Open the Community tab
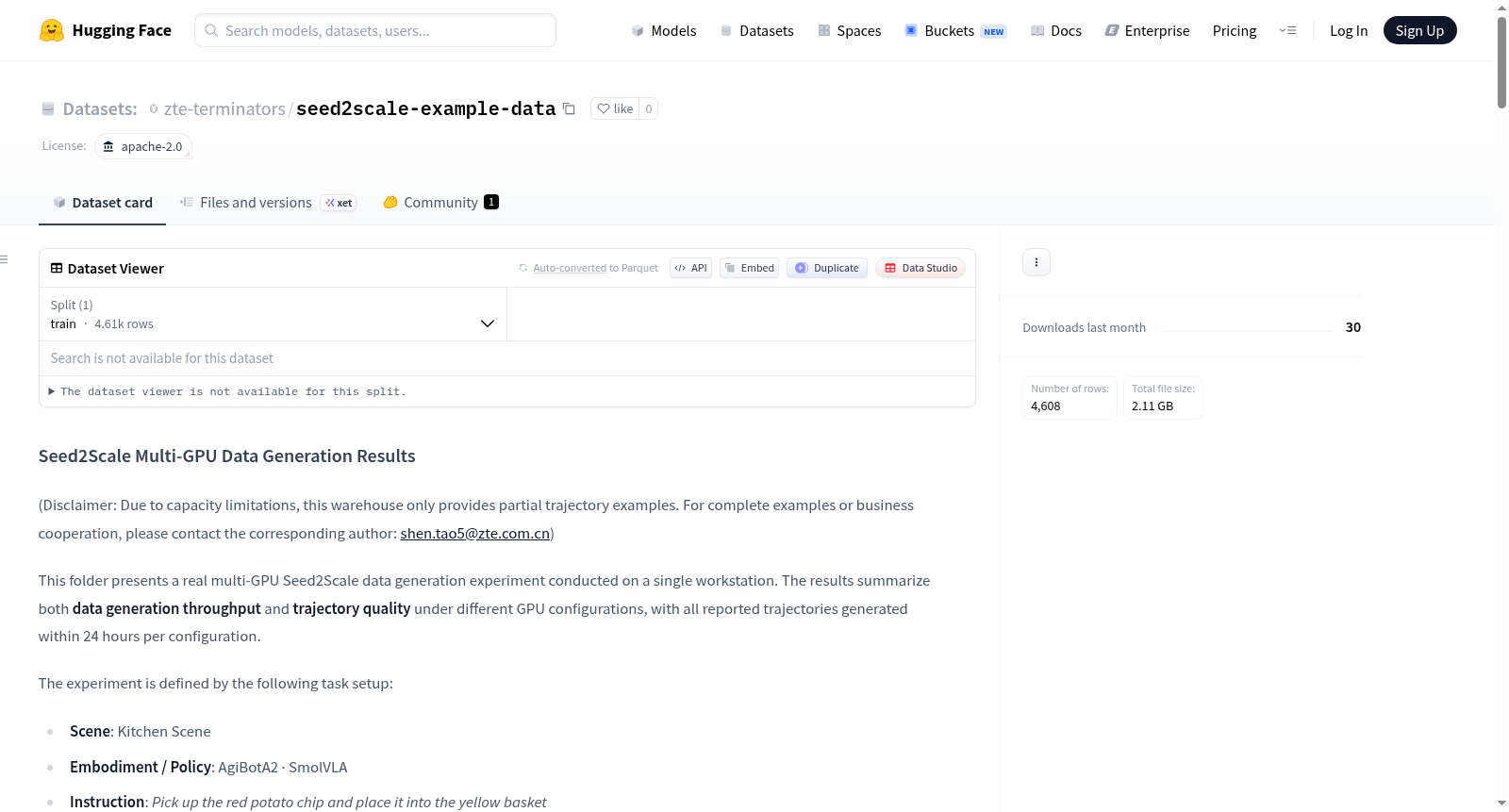The height and width of the screenshot is (812, 1509). coord(440,203)
